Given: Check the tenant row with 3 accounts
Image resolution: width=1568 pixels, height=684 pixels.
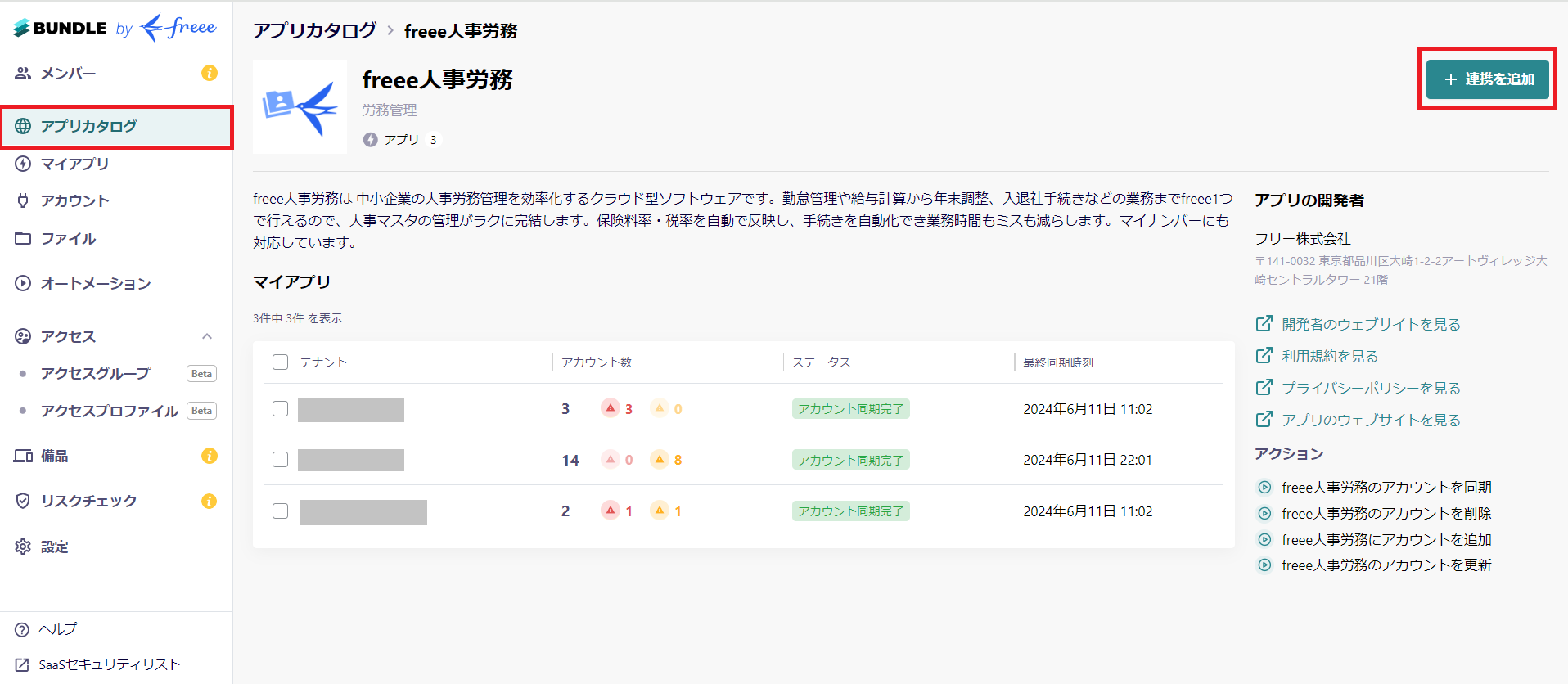Looking at the screenshot, I should click(280, 409).
